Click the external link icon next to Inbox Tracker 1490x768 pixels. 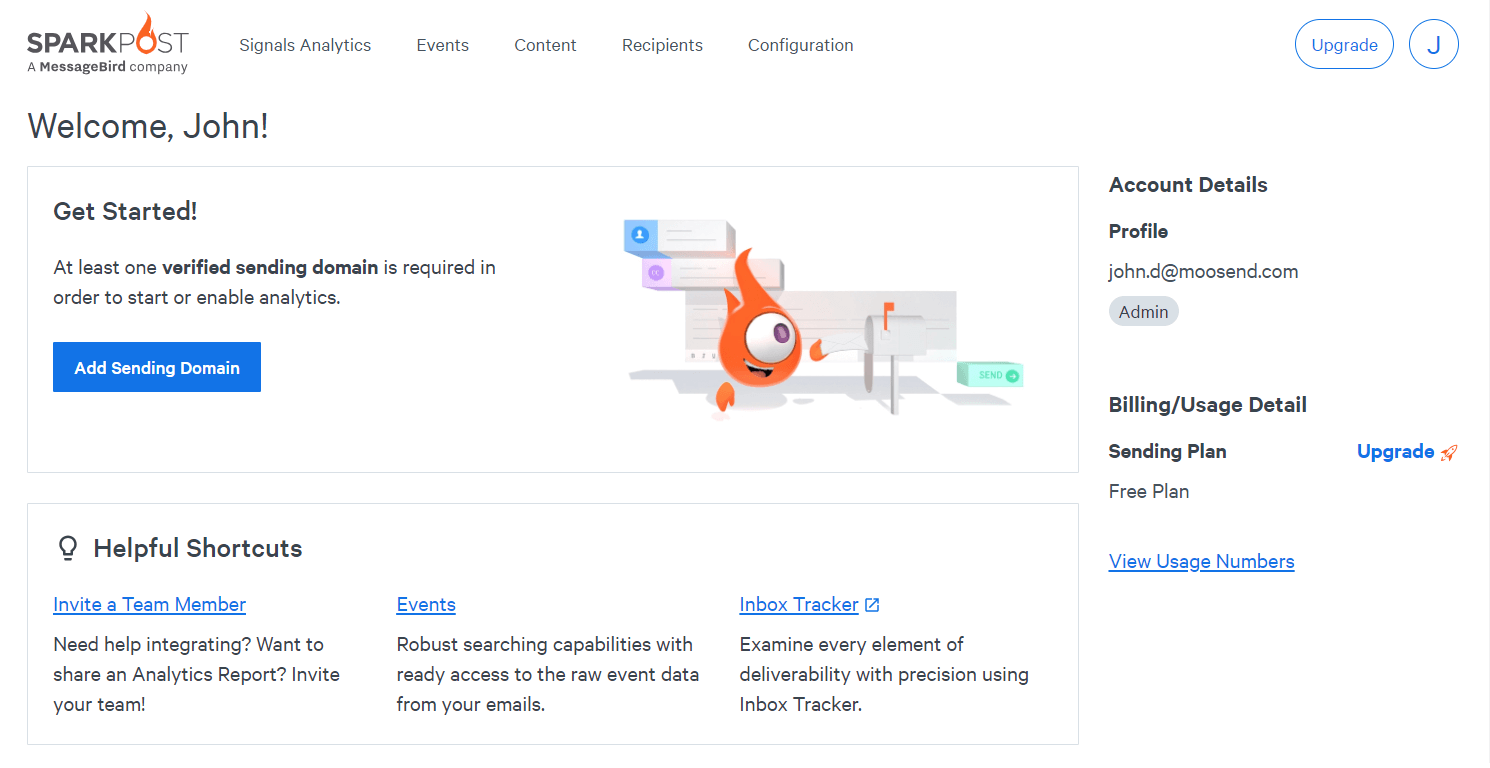pyautogui.click(x=872, y=604)
